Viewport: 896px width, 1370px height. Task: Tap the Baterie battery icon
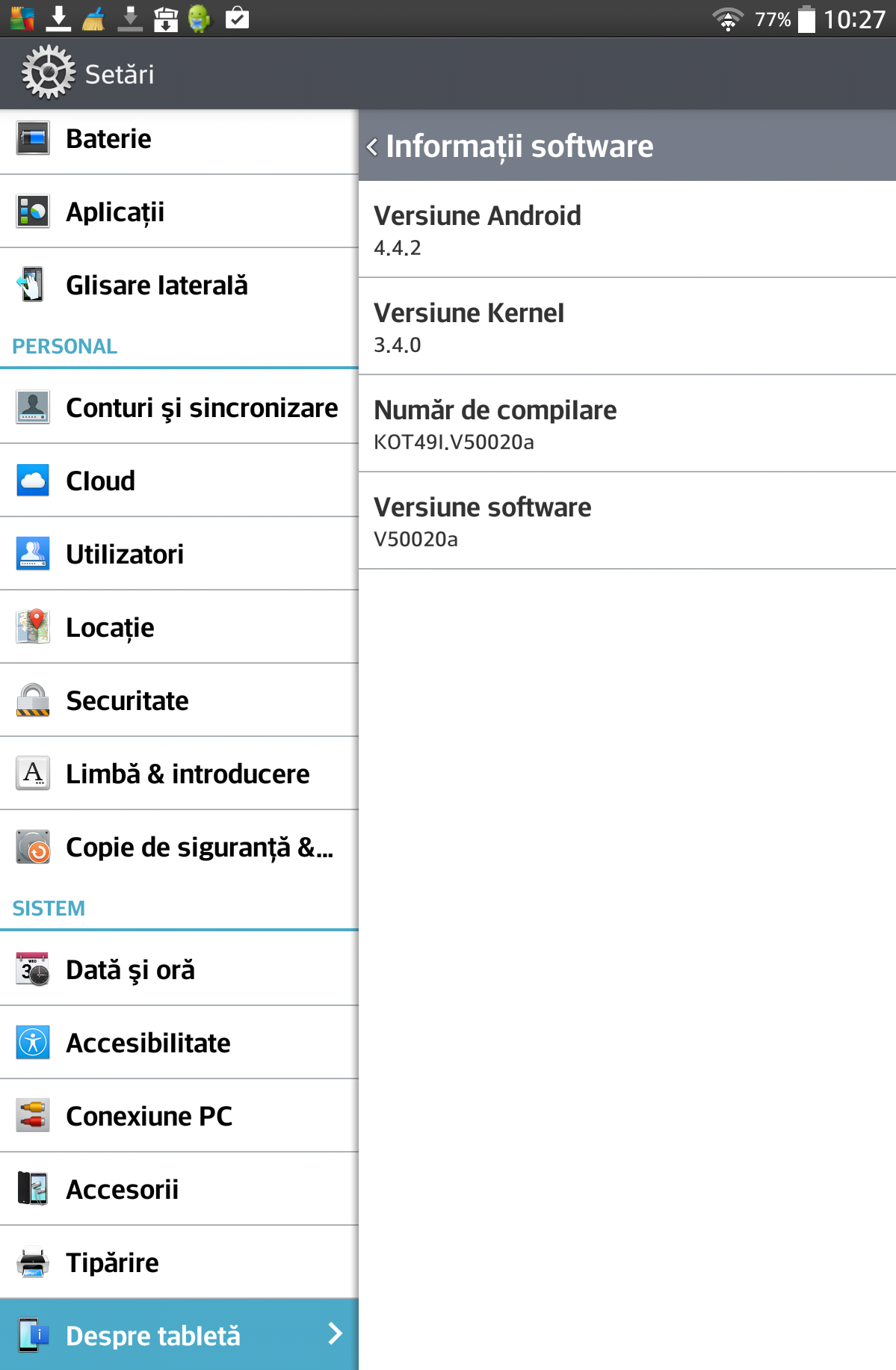tap(33, 138)
